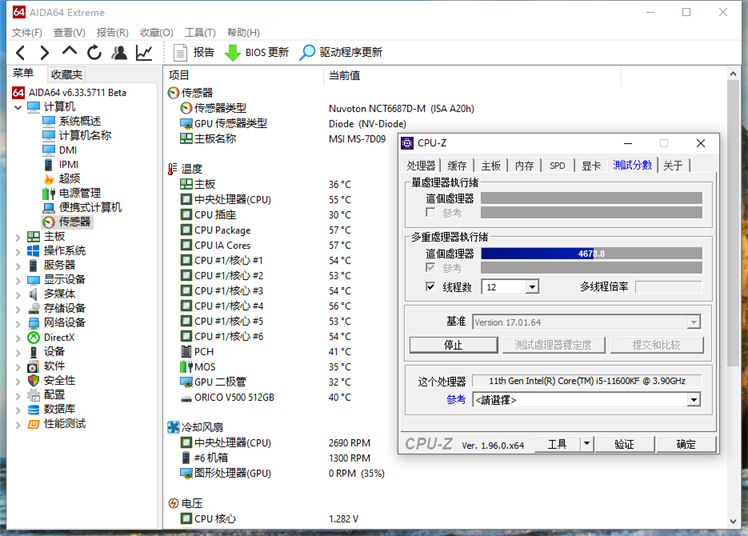Click AIDA64 vertical scrollbar down arrow
The image size is (748, 536).
(733, 522)
